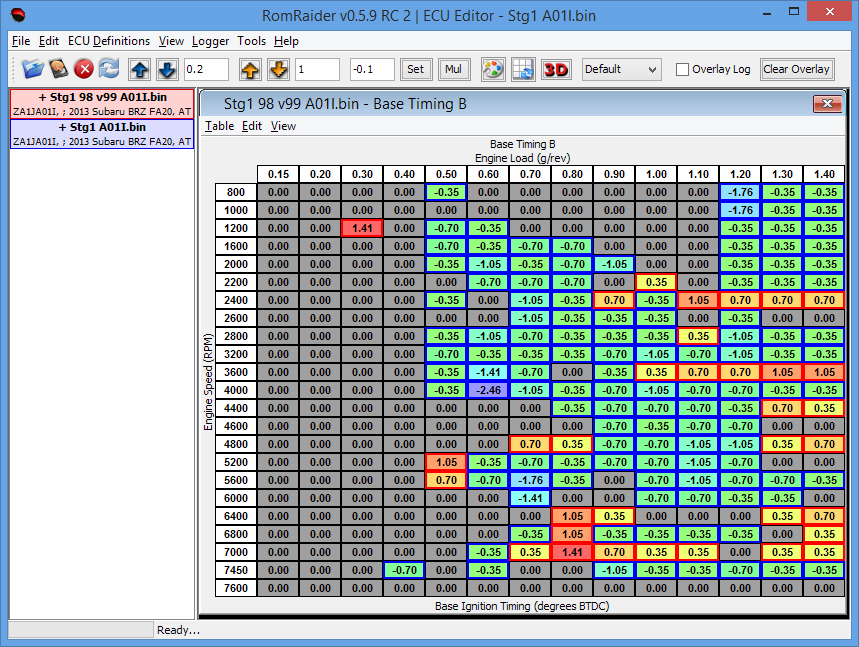The height and width of the screenshot is (647, 859).
Task: Click the Save ROM disk icon
Action: 60,69
